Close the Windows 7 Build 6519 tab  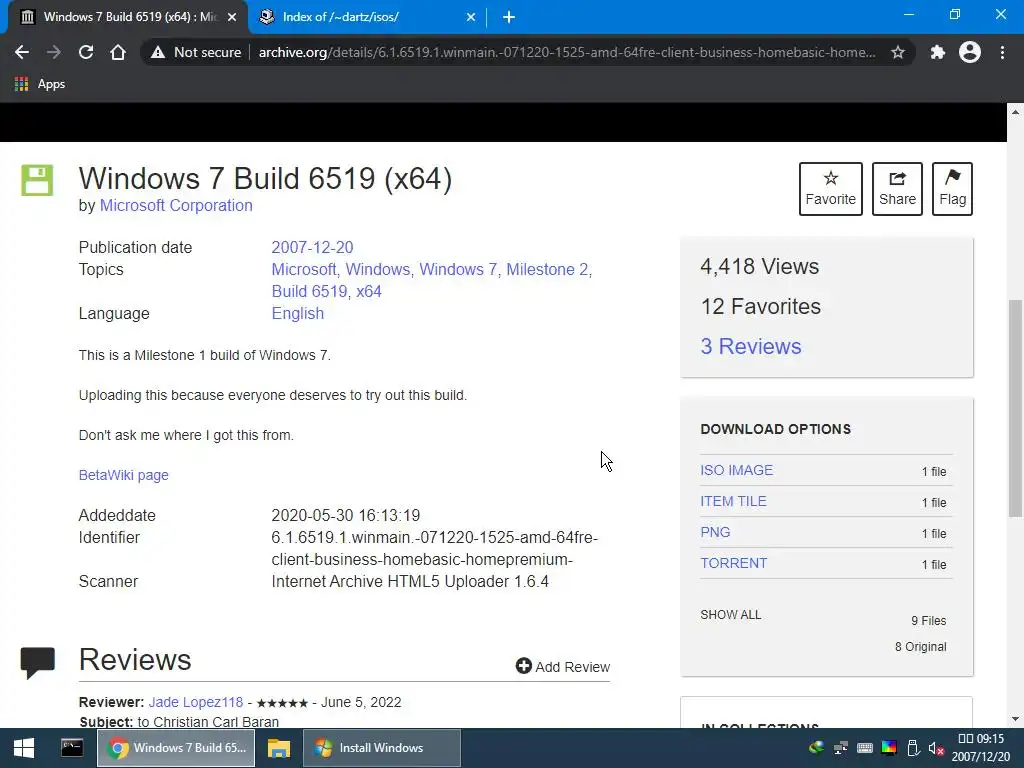tap(232, 17)
